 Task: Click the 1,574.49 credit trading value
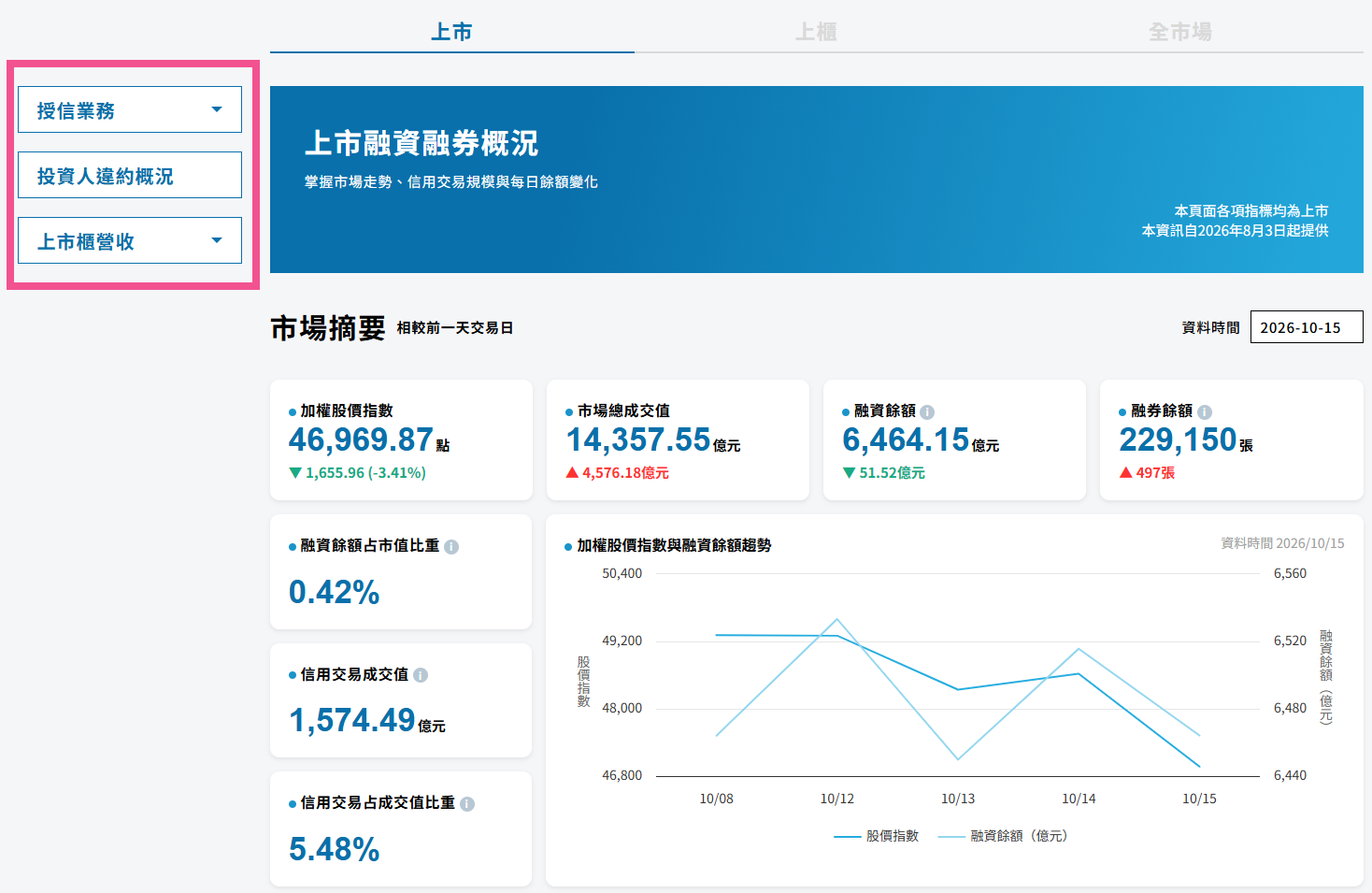point(351,720)
